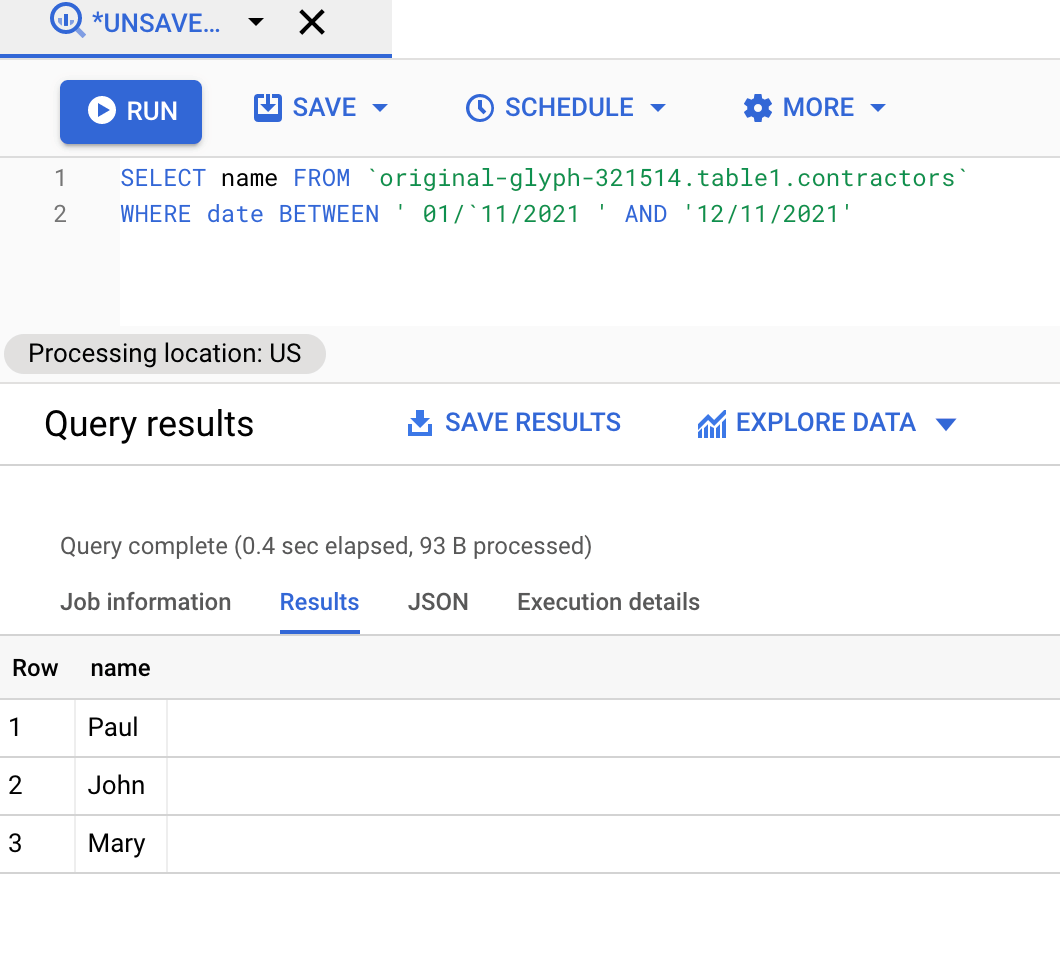This screenshot has height=968, width=1060.
Task: Click the Processing location US chip
Action: pos(164,353)
